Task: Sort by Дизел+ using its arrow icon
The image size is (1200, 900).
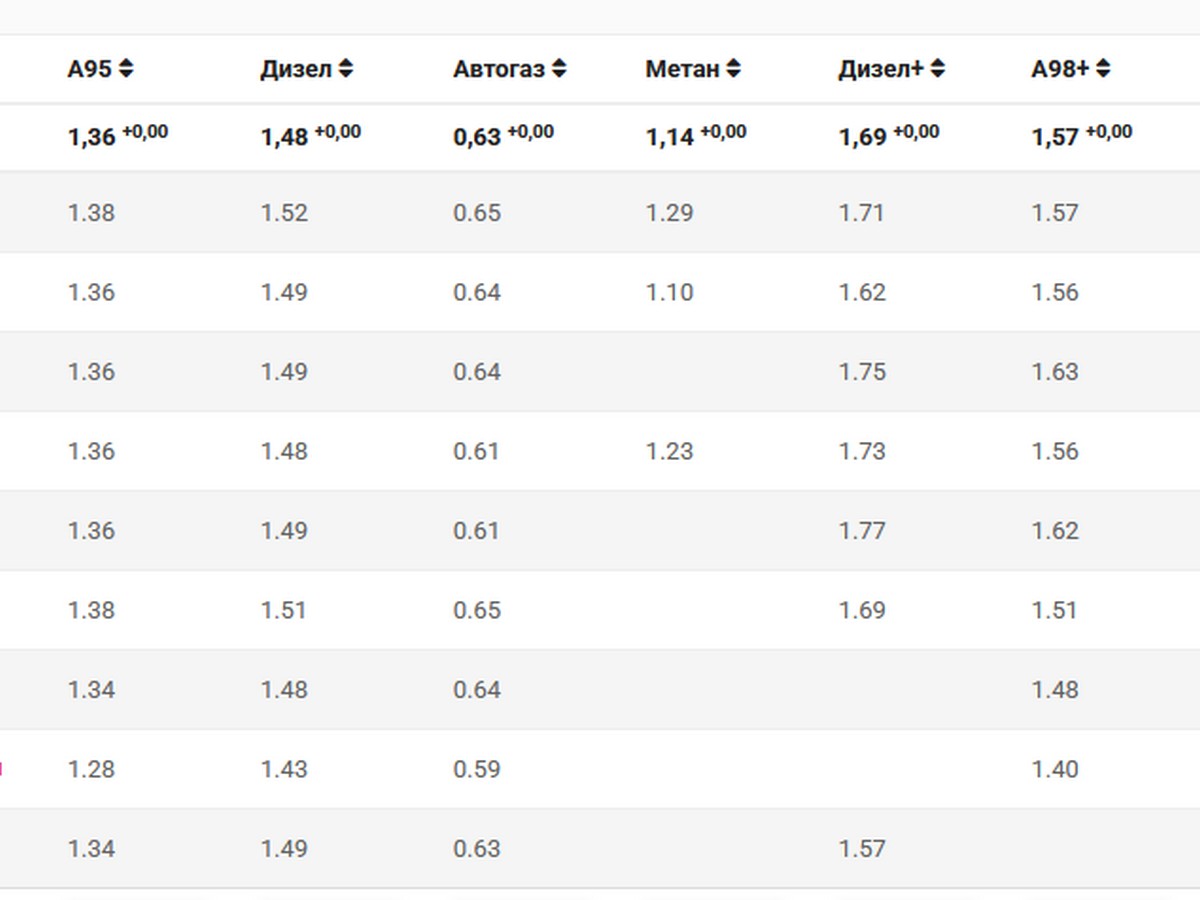Action: click(x=937, y=69)
